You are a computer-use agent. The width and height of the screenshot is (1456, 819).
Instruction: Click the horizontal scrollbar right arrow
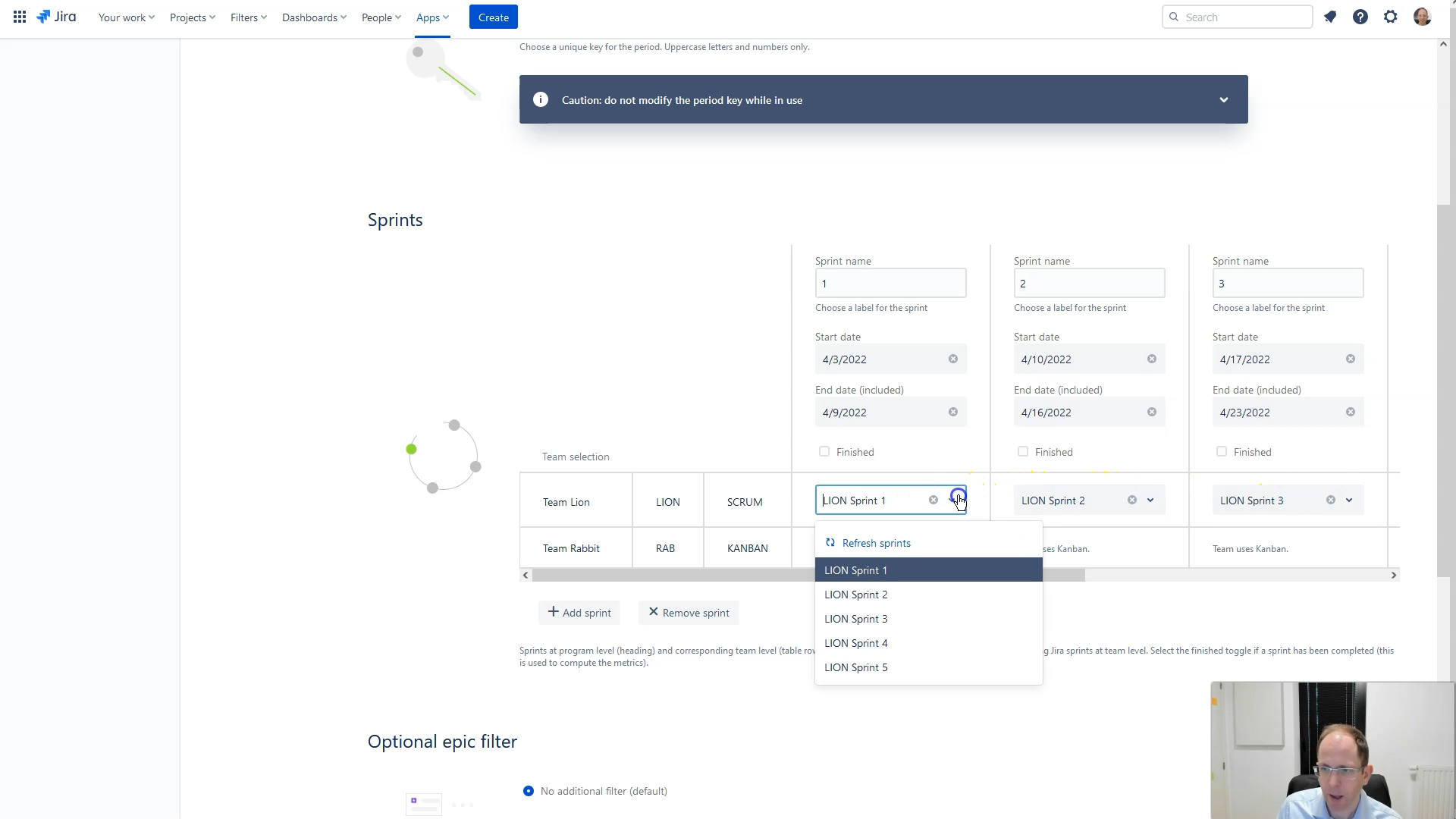tap(1393, 576)
